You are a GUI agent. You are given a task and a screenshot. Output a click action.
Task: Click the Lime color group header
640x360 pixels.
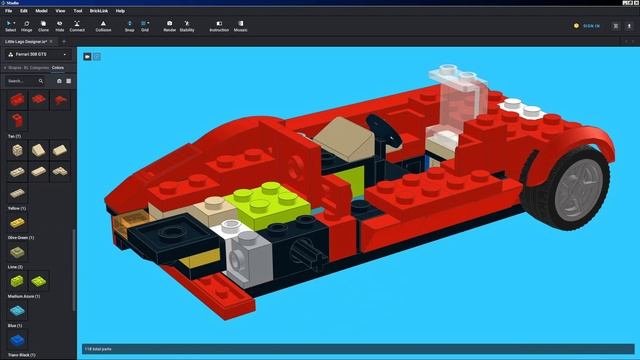15,267
